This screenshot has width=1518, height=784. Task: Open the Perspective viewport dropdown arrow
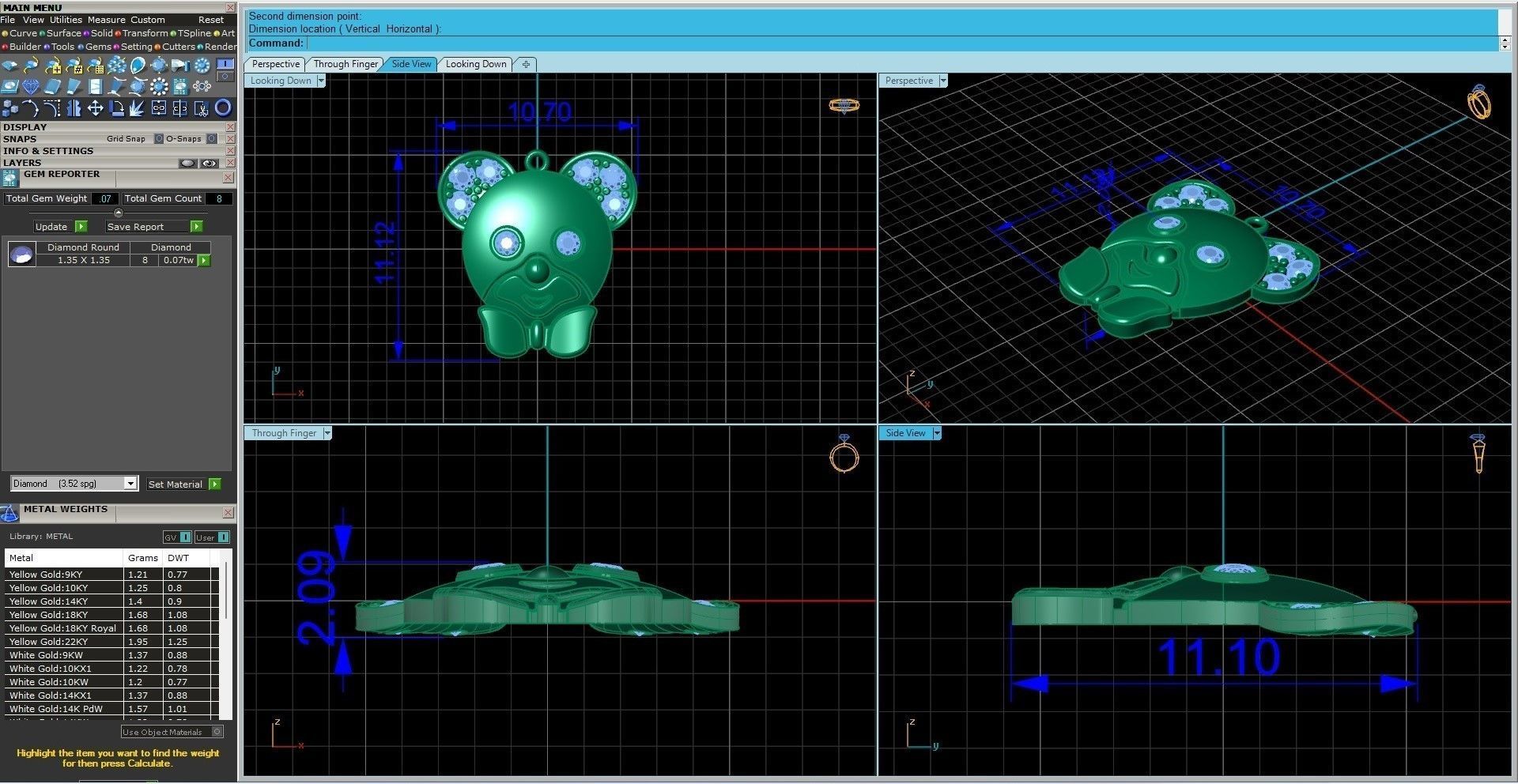coord(943,81)
